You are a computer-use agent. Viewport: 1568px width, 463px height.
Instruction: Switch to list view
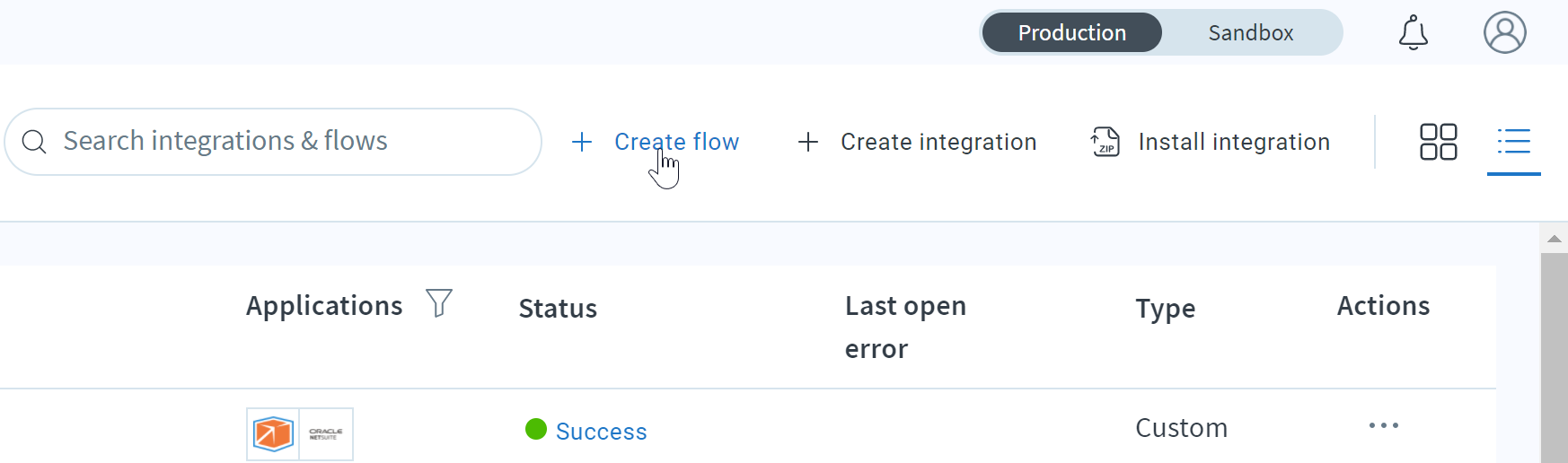pos(1513,142)
